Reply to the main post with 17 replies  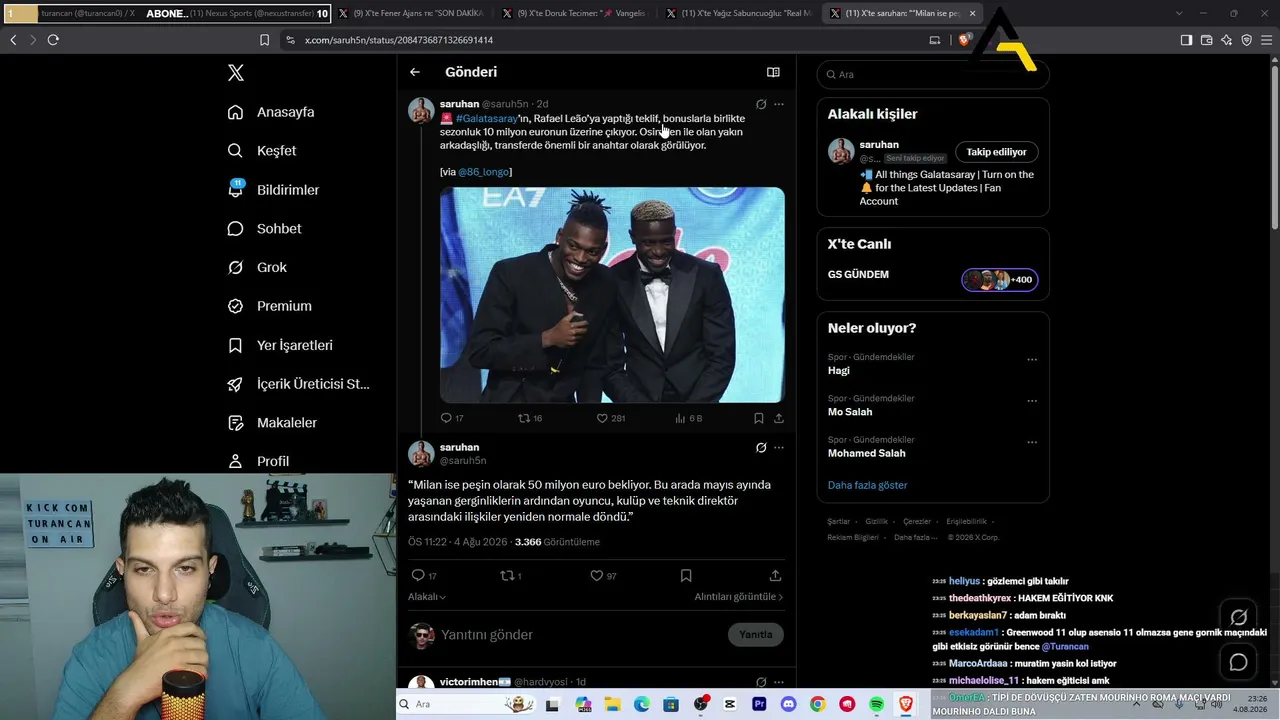point(424,576)
